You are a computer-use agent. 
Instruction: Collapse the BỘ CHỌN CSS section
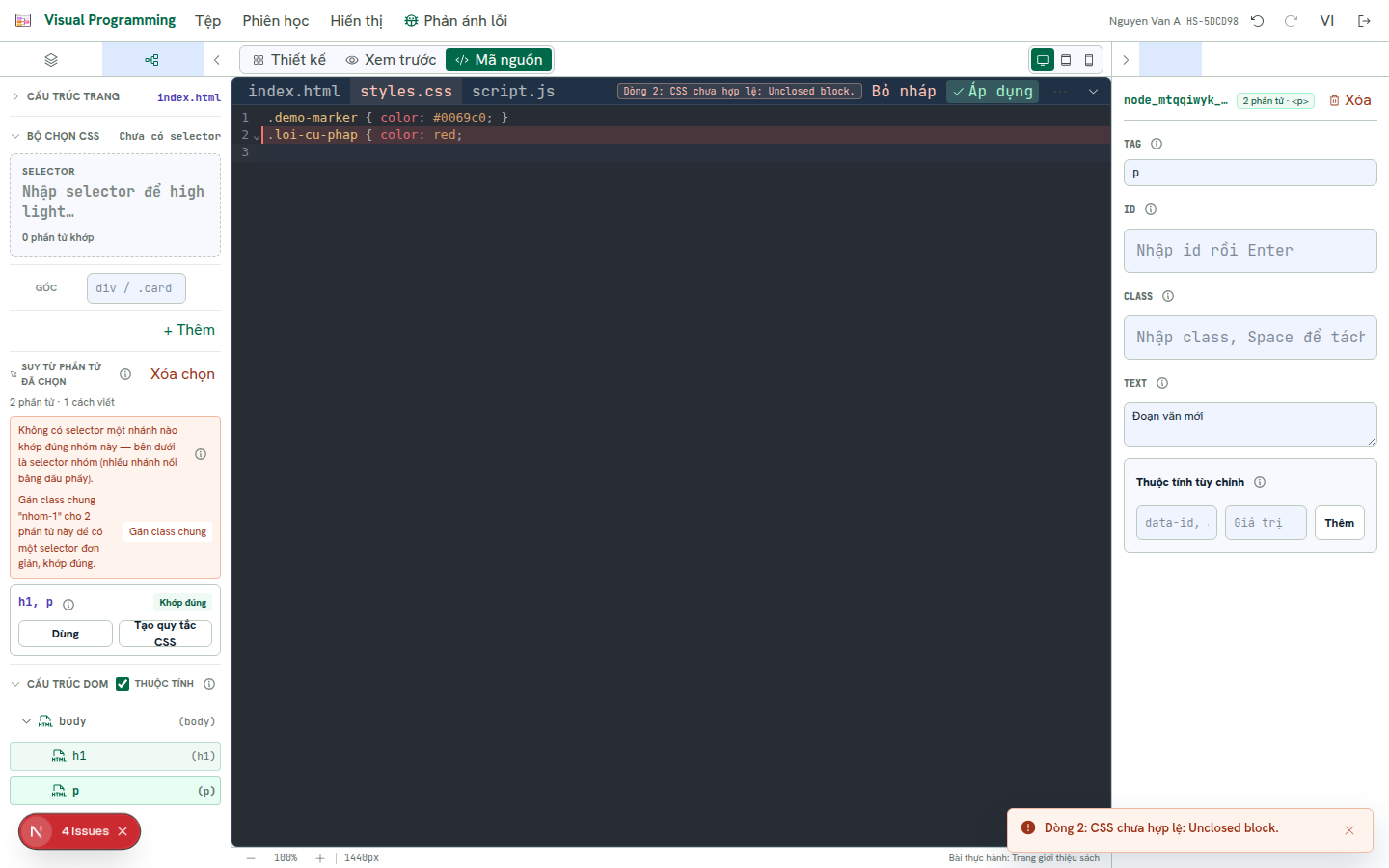15,136
